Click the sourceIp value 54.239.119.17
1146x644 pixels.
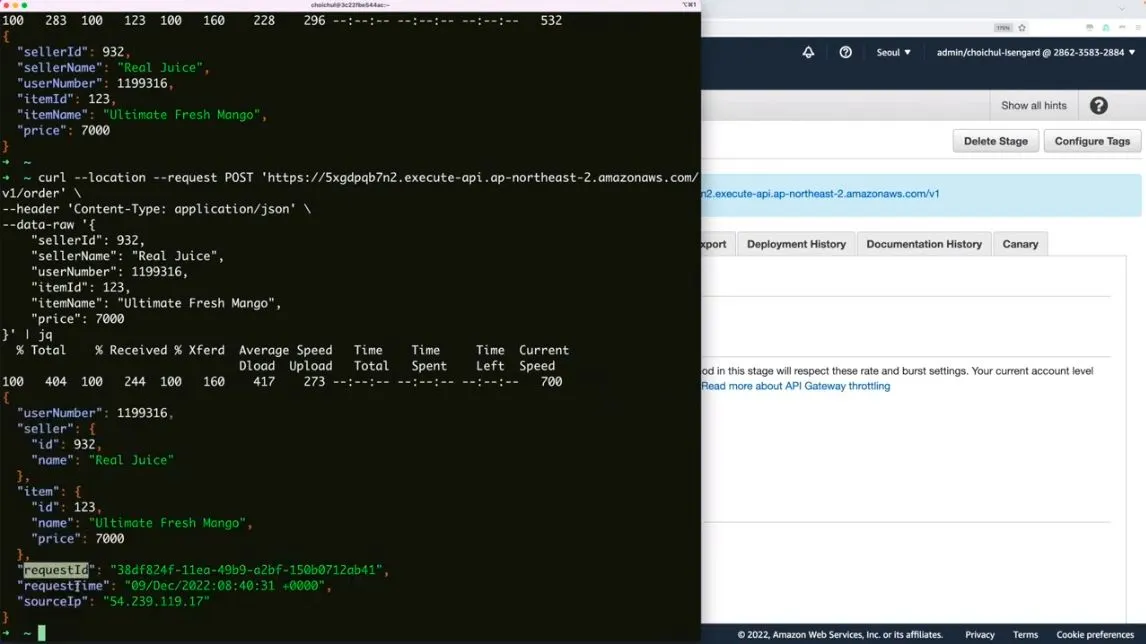point(156,601)
